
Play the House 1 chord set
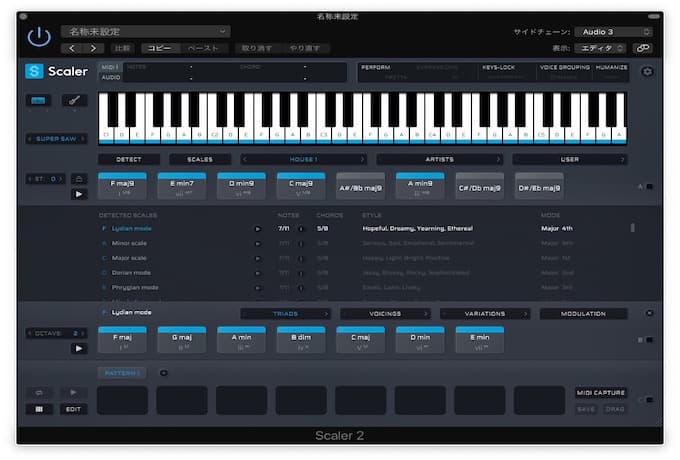coord(79,194)
